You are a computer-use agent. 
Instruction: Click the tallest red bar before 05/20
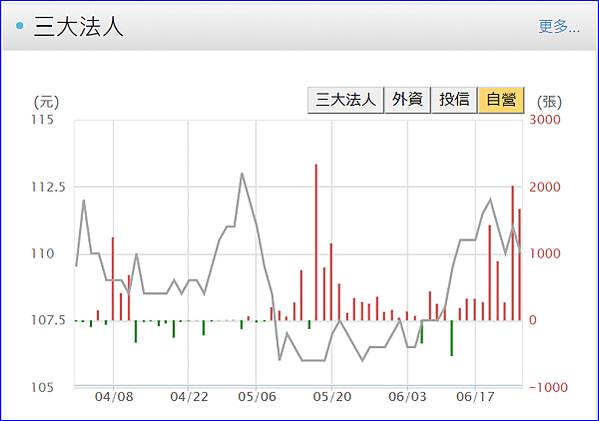[x=316, y=242]
